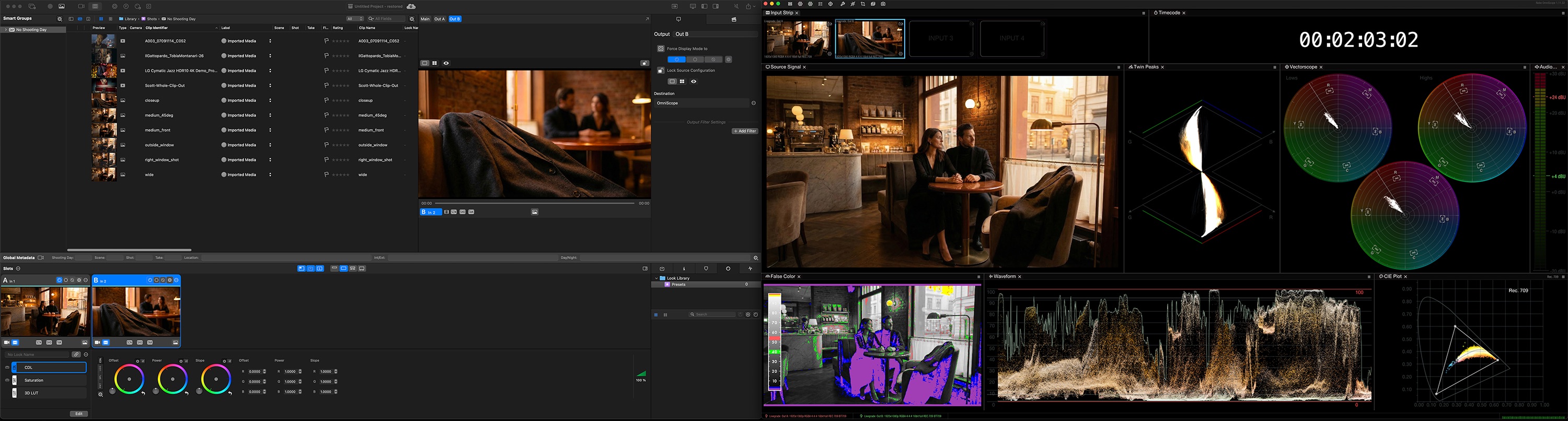The image size is (1568, 421).
Task: Open the All filter dropdown in library
Action: click(355, 19)
